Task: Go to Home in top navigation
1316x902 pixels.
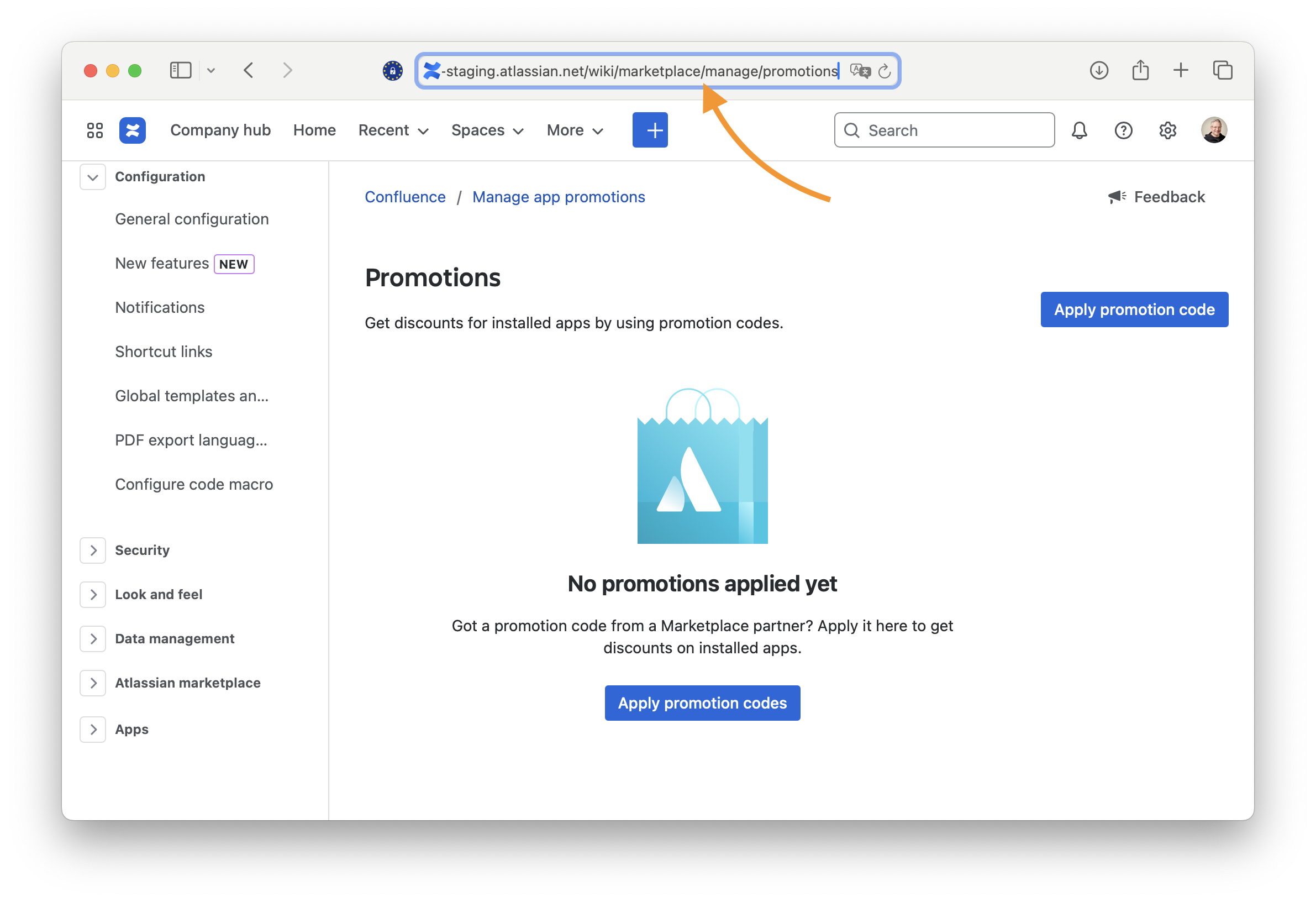Action: (314, 130)
